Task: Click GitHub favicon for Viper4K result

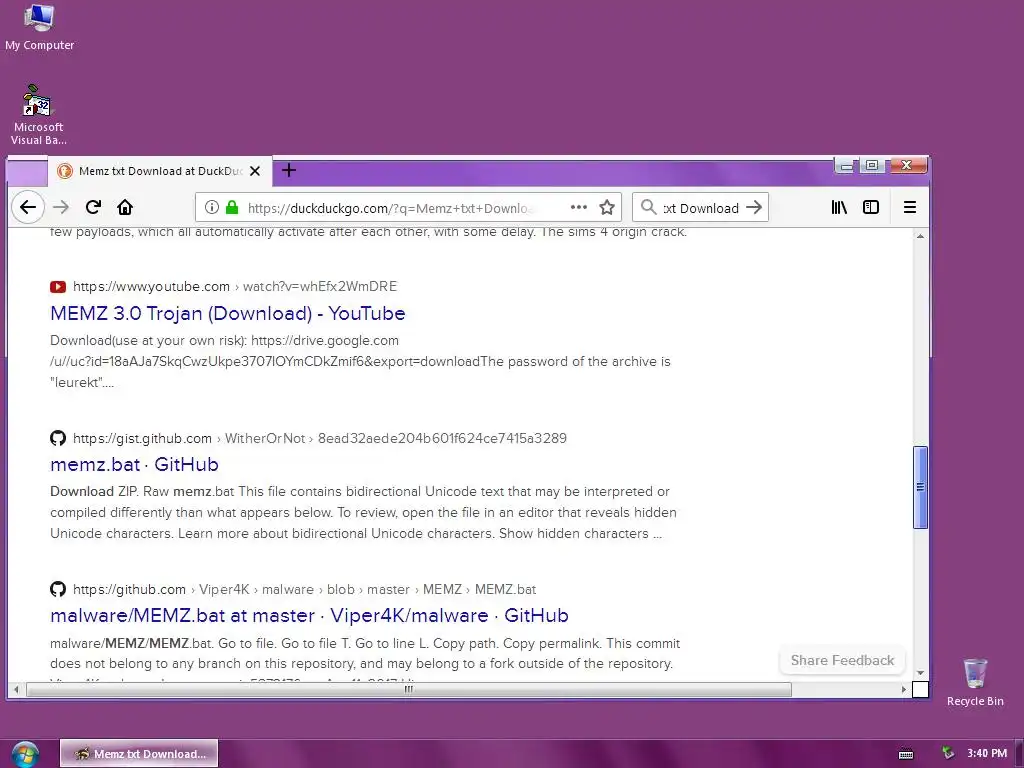Action: 57,589
